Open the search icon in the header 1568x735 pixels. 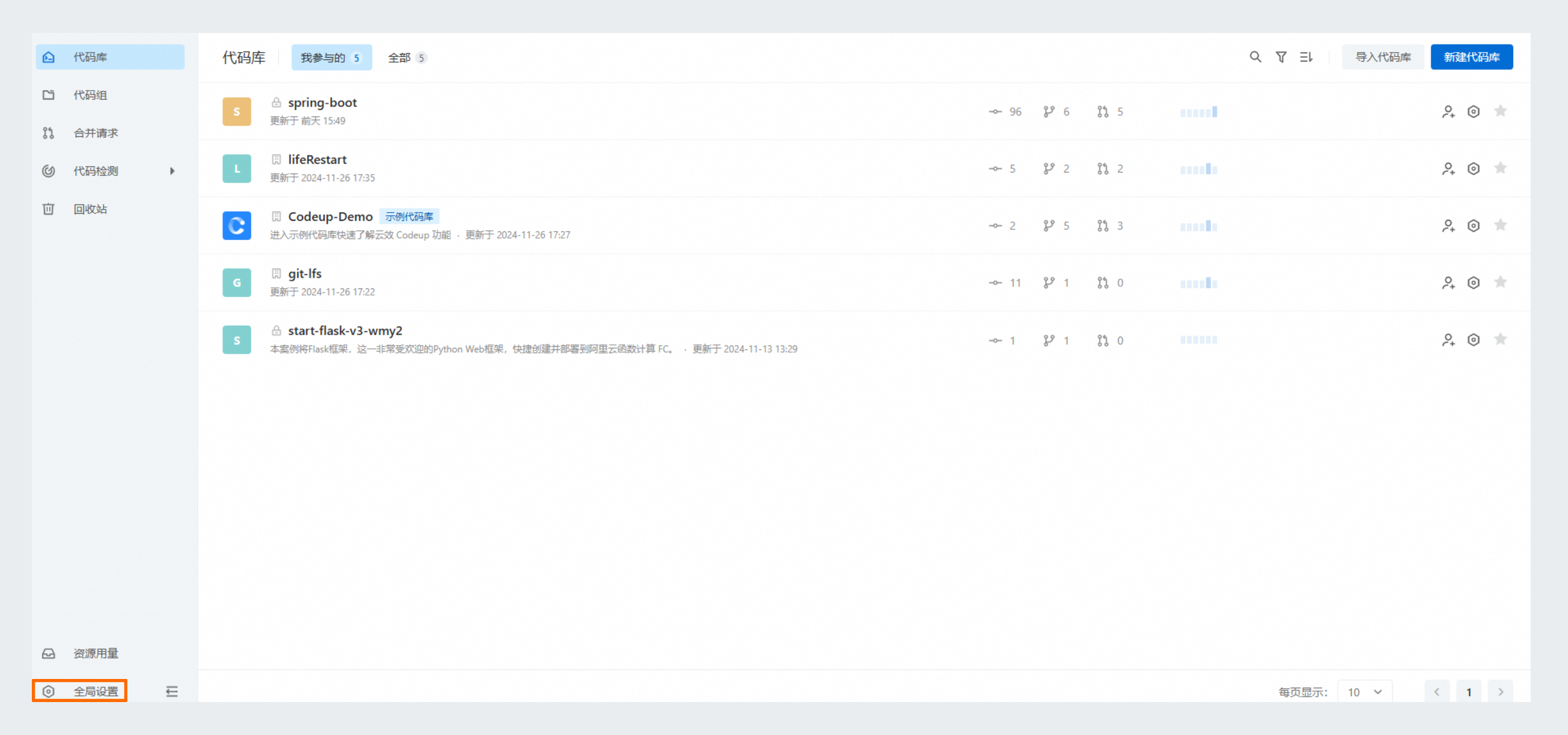[x=1255, y=57]
